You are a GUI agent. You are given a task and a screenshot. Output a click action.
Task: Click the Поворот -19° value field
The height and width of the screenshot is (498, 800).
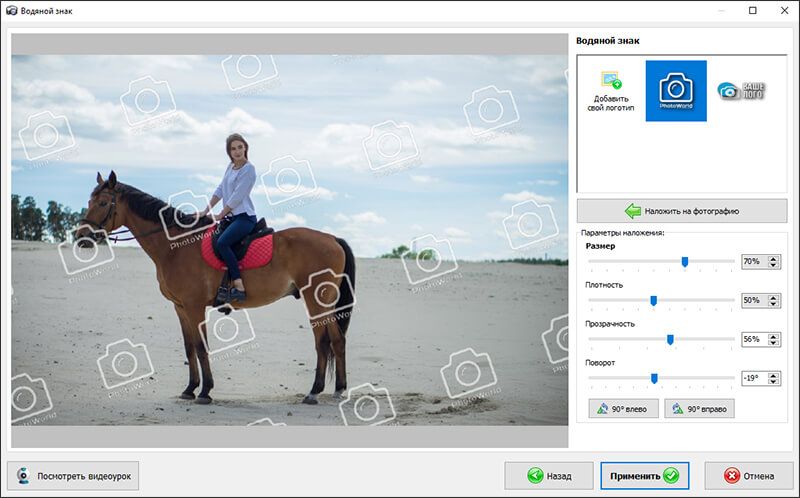[754, 378]
